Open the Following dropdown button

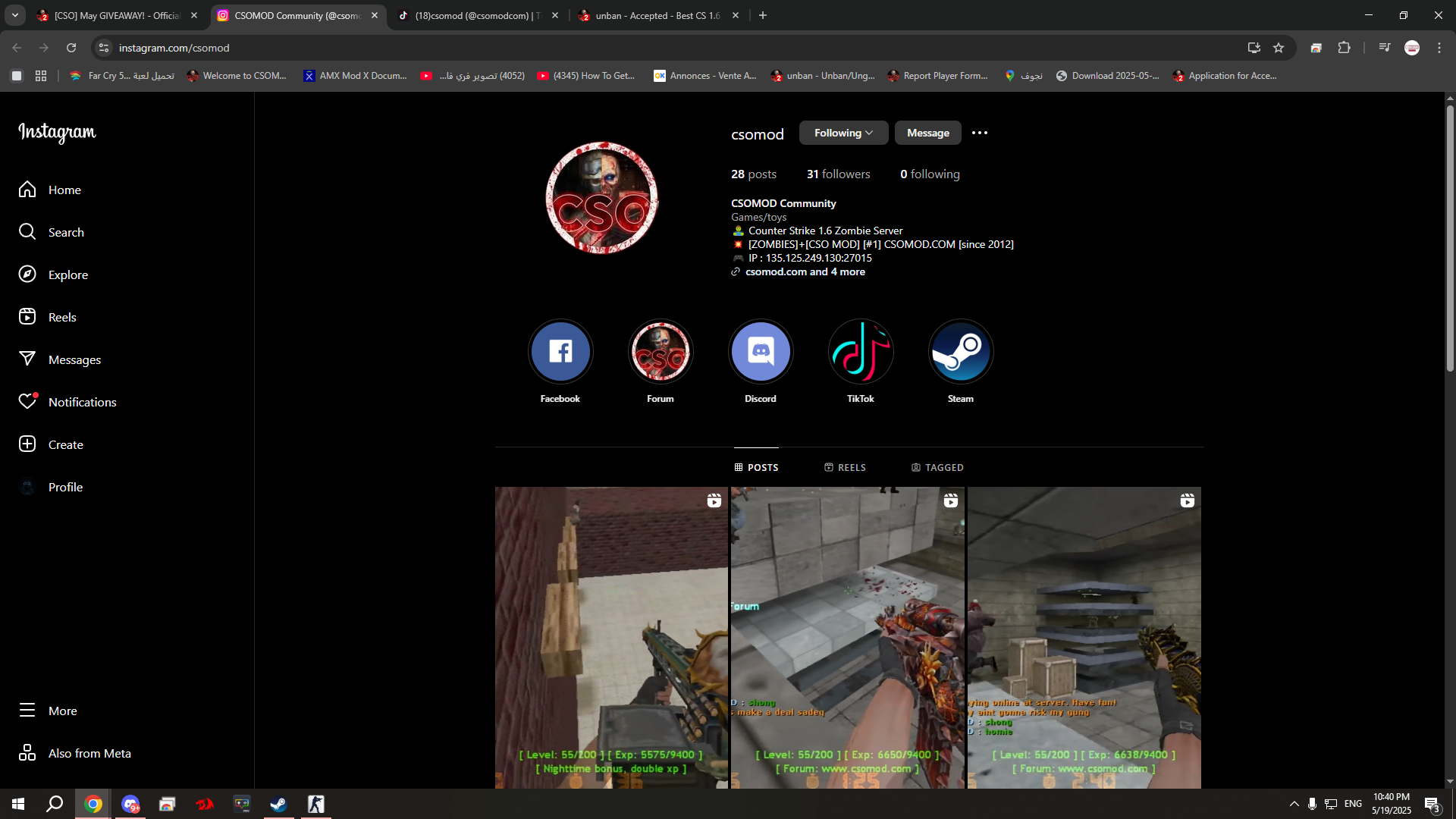click(843, 133)
